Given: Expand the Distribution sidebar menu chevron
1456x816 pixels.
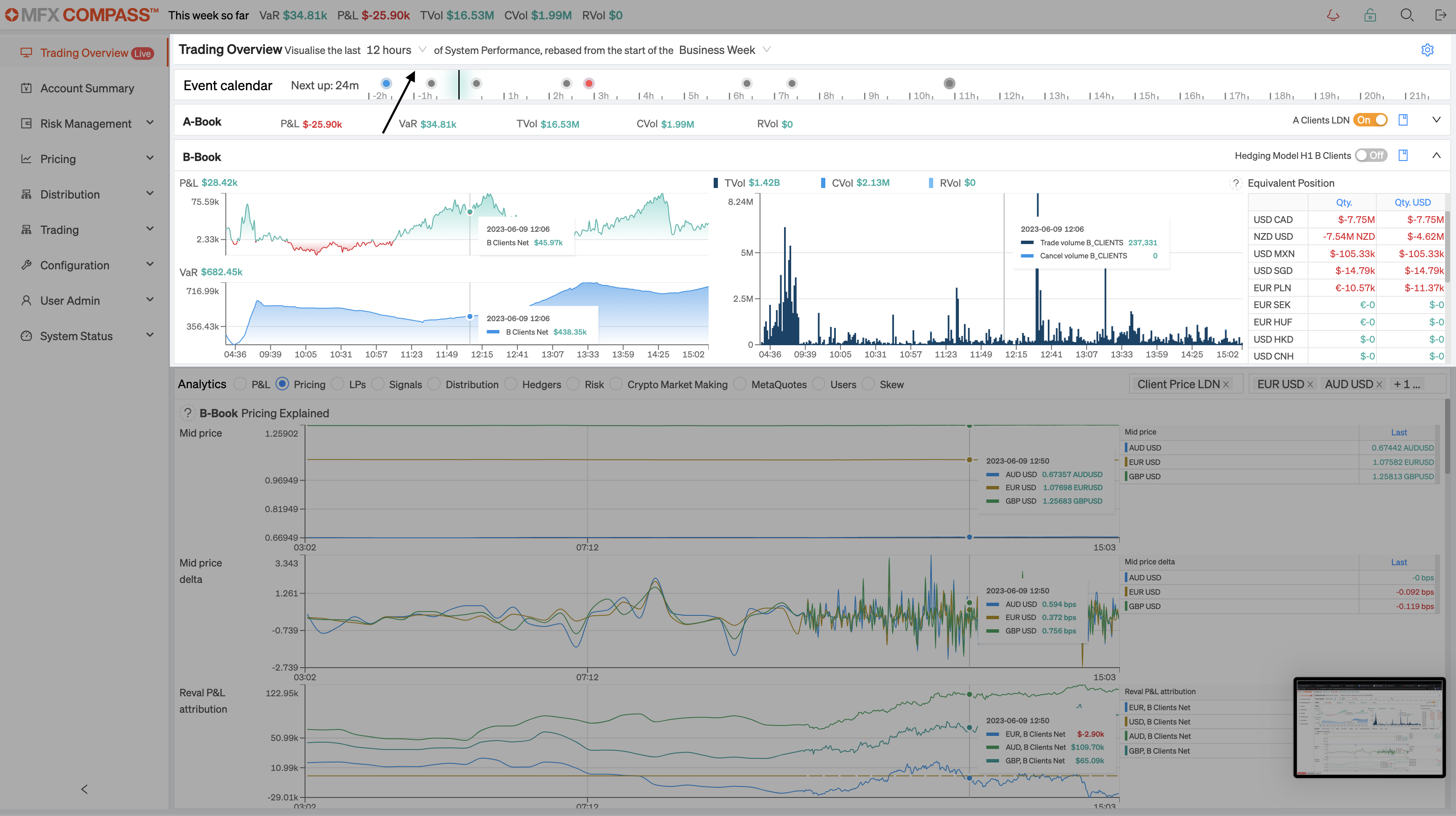Looking at the screenshot, I should [150, 193].
